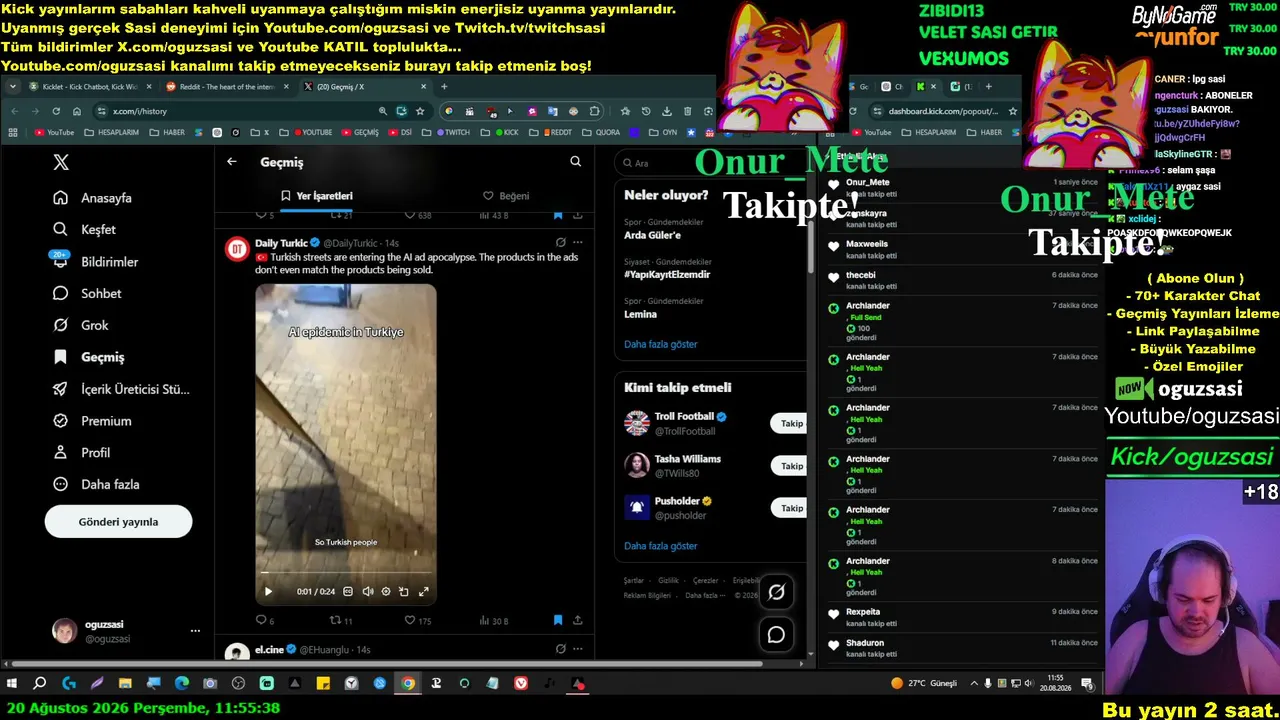The image size is (1280, 720).
Task: Click the back arrow beside Geçmiş heading
Action: tap(232, 162)
